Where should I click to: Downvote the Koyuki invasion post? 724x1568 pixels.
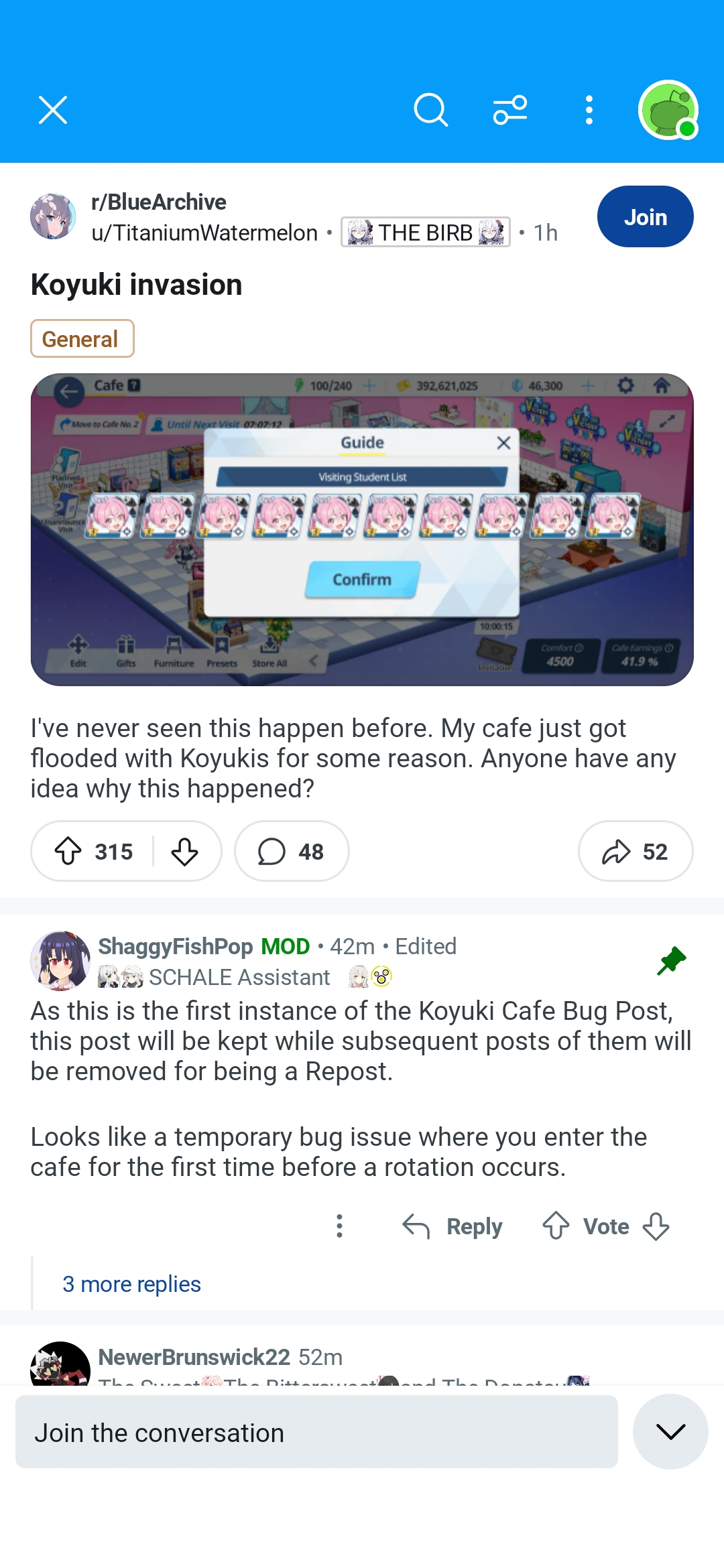184,852
